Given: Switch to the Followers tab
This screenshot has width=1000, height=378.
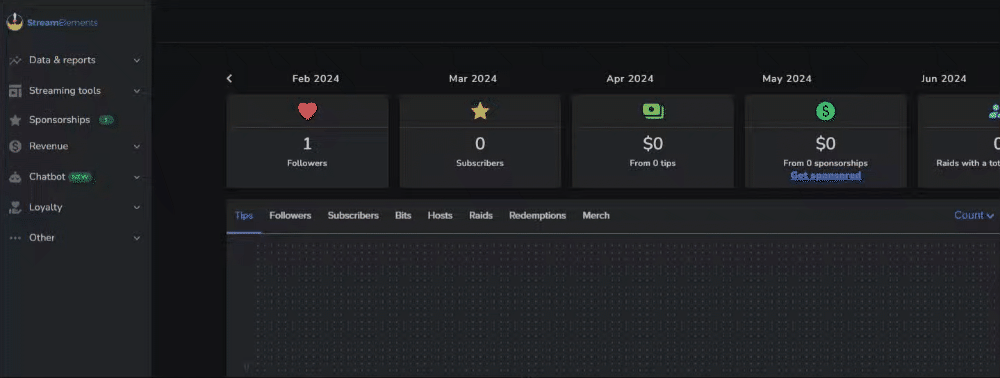Looking at the screenshot, I should pyautogui.click(x=290, y=215).
